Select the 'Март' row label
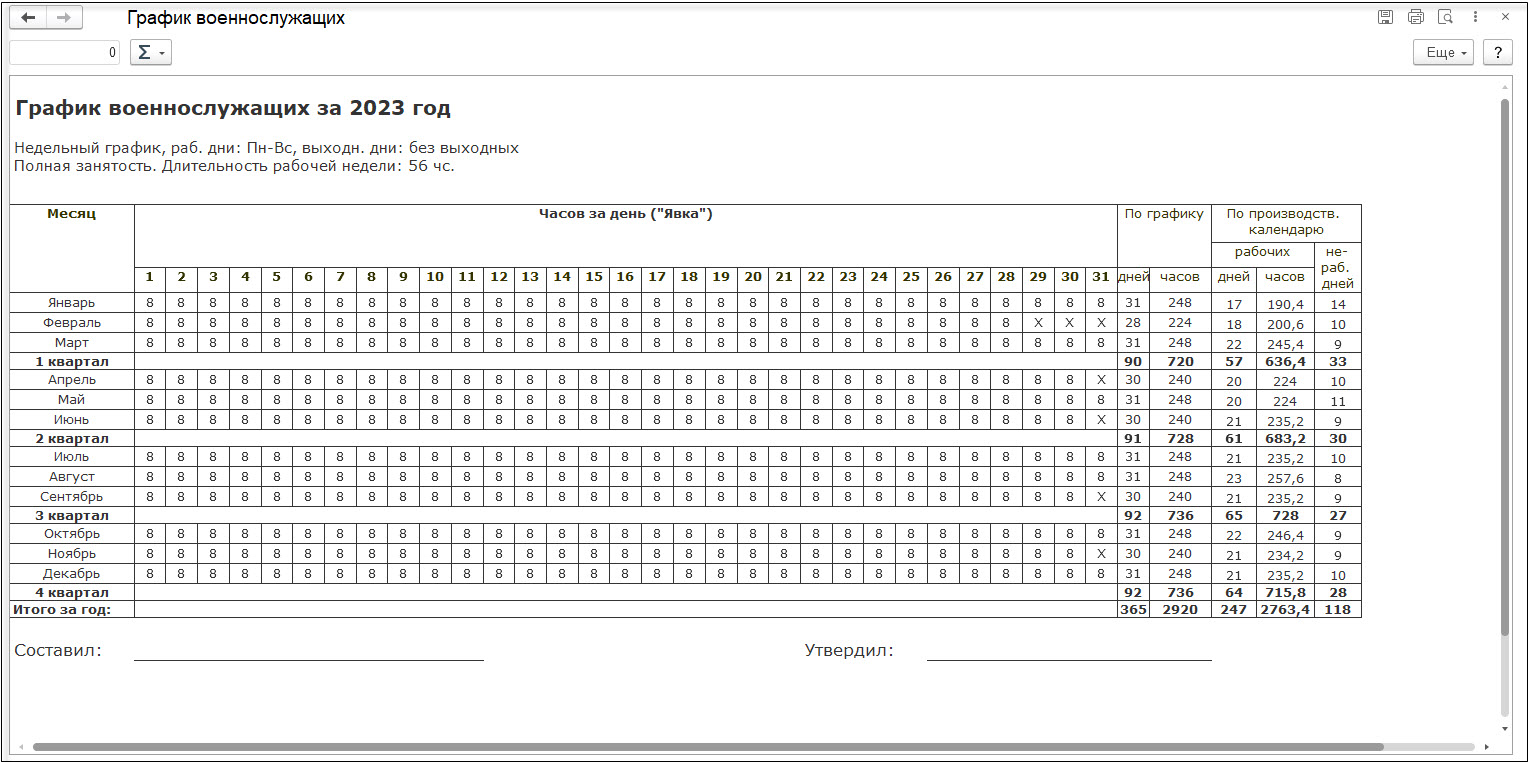Image resolution: width=1528 pixels, height=762 pixels. tap(72, 342)
